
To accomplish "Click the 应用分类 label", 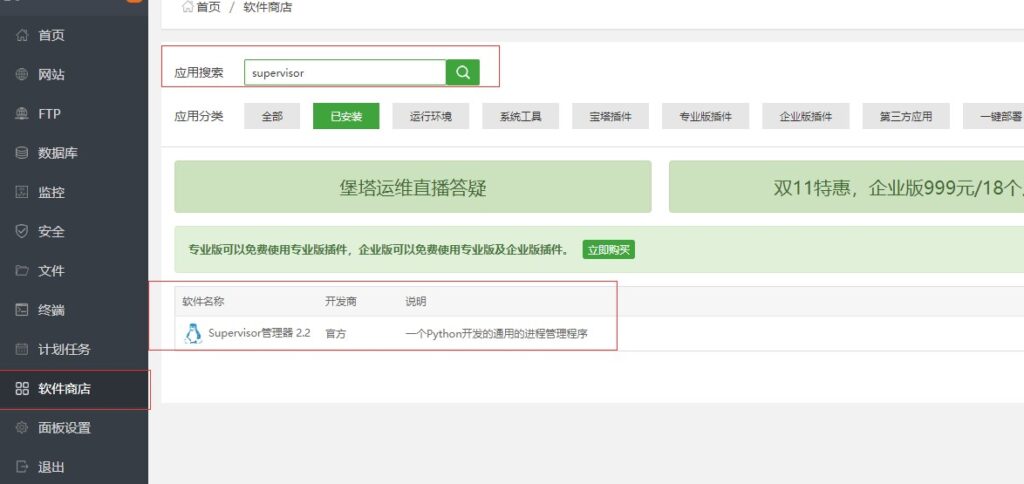I will [x=199, y=116].
